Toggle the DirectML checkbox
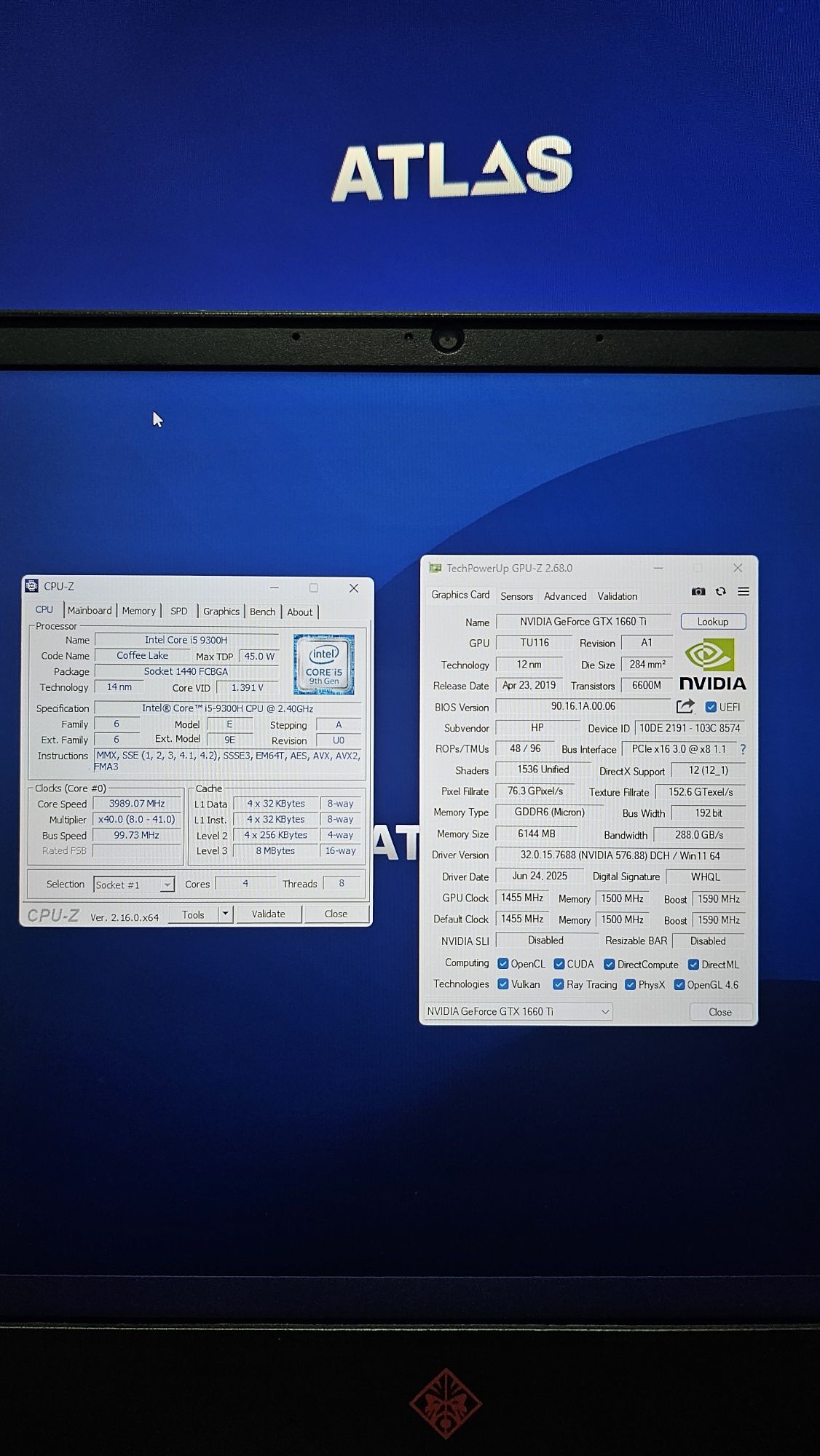Image resolution: width=820 pixels, height=1456 pixels. click(x=693, y=965)
